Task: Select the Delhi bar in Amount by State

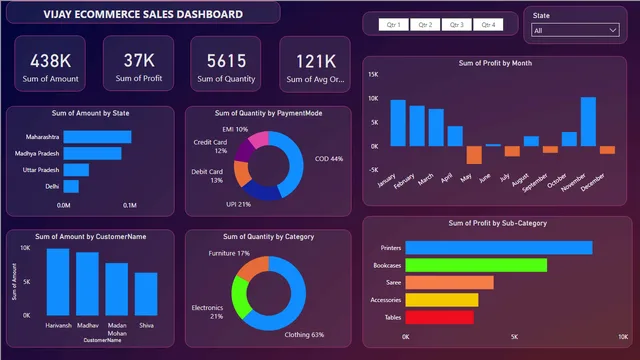Action: click(71, 187)
